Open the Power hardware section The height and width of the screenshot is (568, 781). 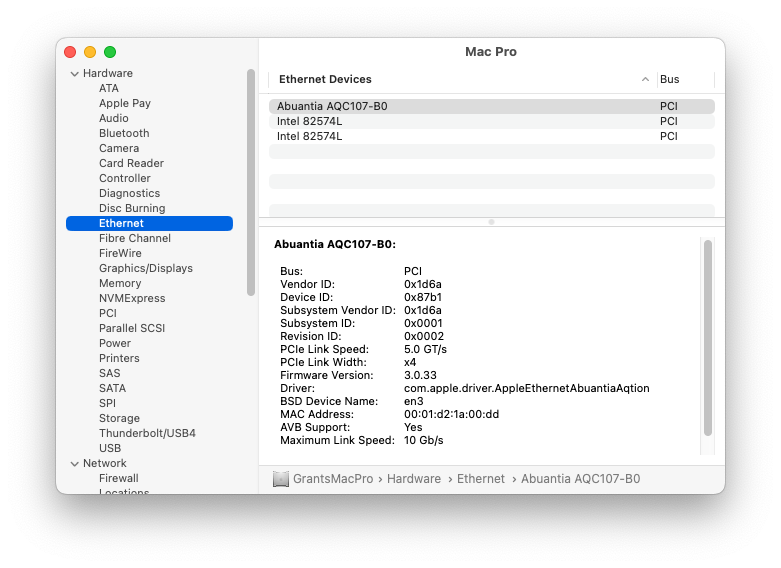115,343
